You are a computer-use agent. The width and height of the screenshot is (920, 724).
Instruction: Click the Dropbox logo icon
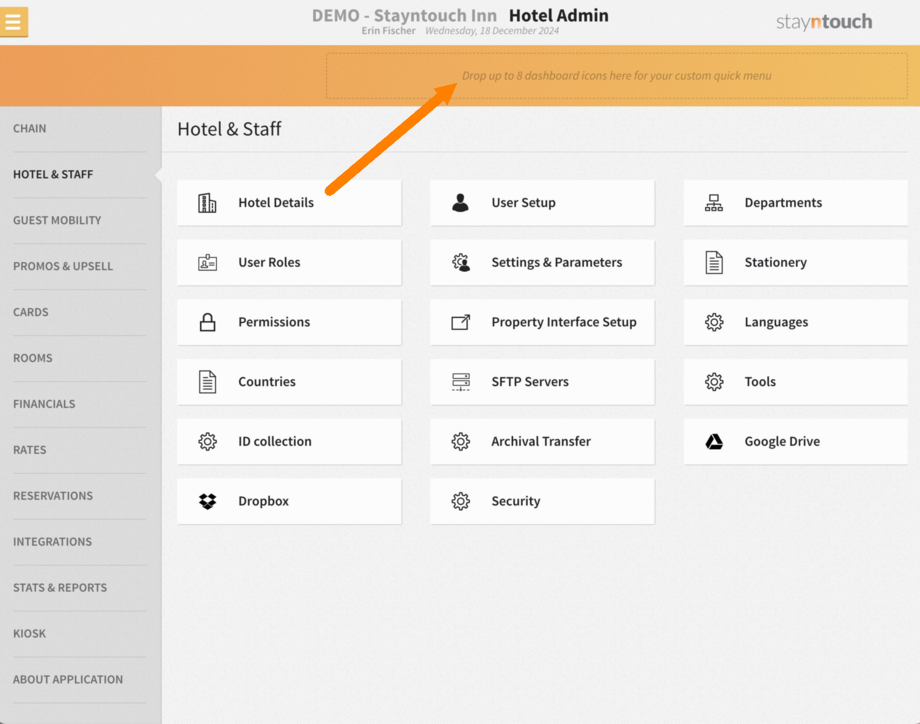coord(207,501)
